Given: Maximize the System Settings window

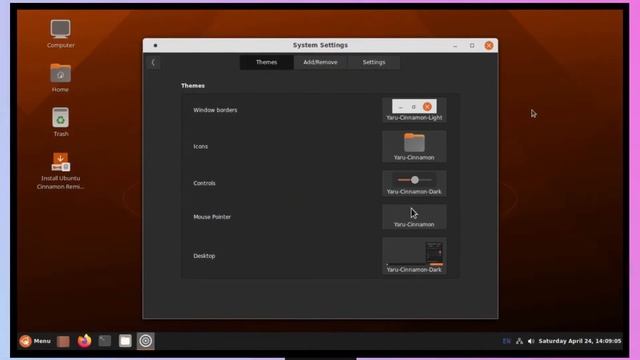Looking at the screenshot, I should pyautogui.click(x=472, y=46).
